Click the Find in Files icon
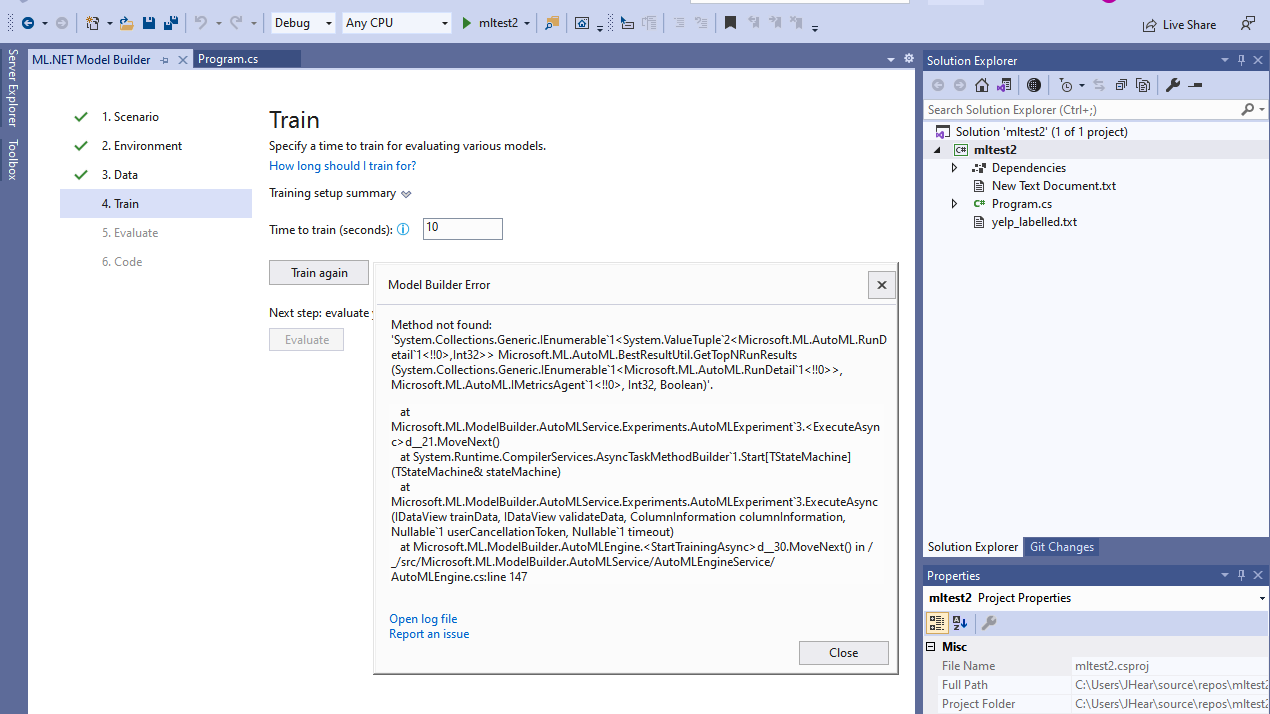The height and width of the screenshot is (714, 1270). (x=552, y=23)
